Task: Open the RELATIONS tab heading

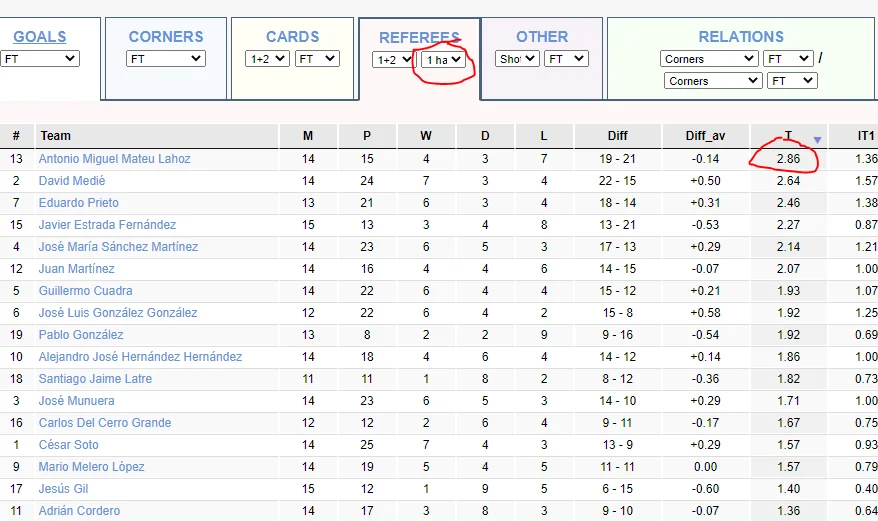Action: [741, 37]
